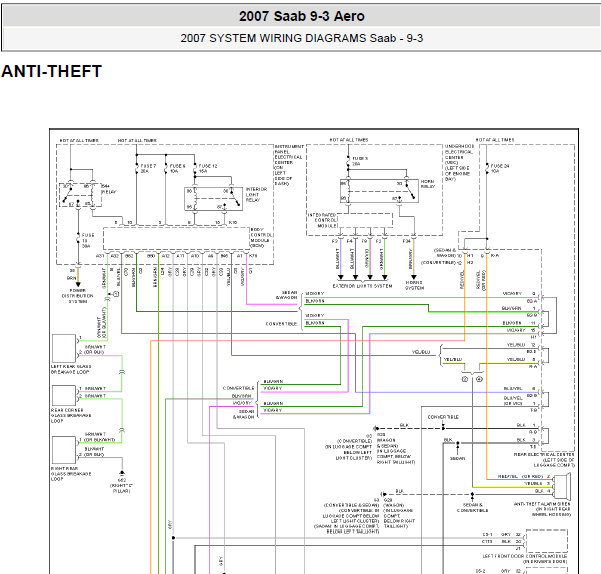The width and height of the screenshot is (601, 574).
Task: Click the '2007 Saab 9-3 Aero' title
Action: (x=302, y=16)
